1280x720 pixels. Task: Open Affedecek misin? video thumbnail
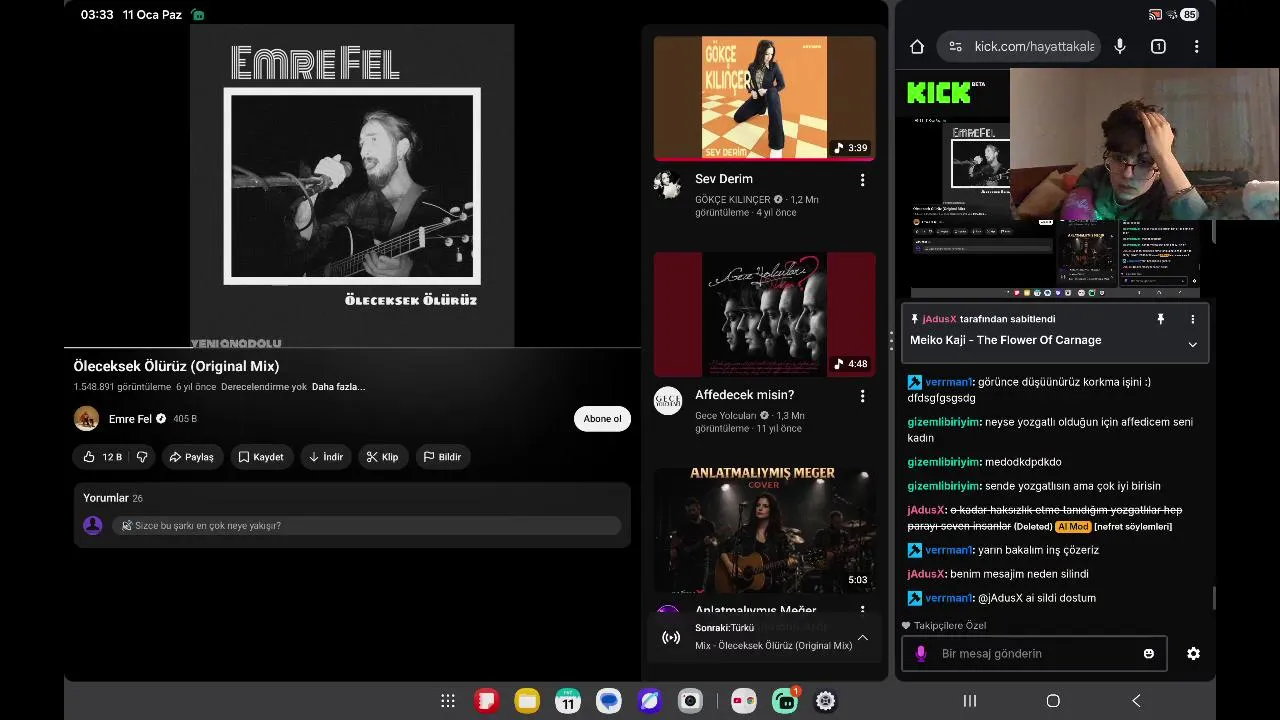coord(764,314)
